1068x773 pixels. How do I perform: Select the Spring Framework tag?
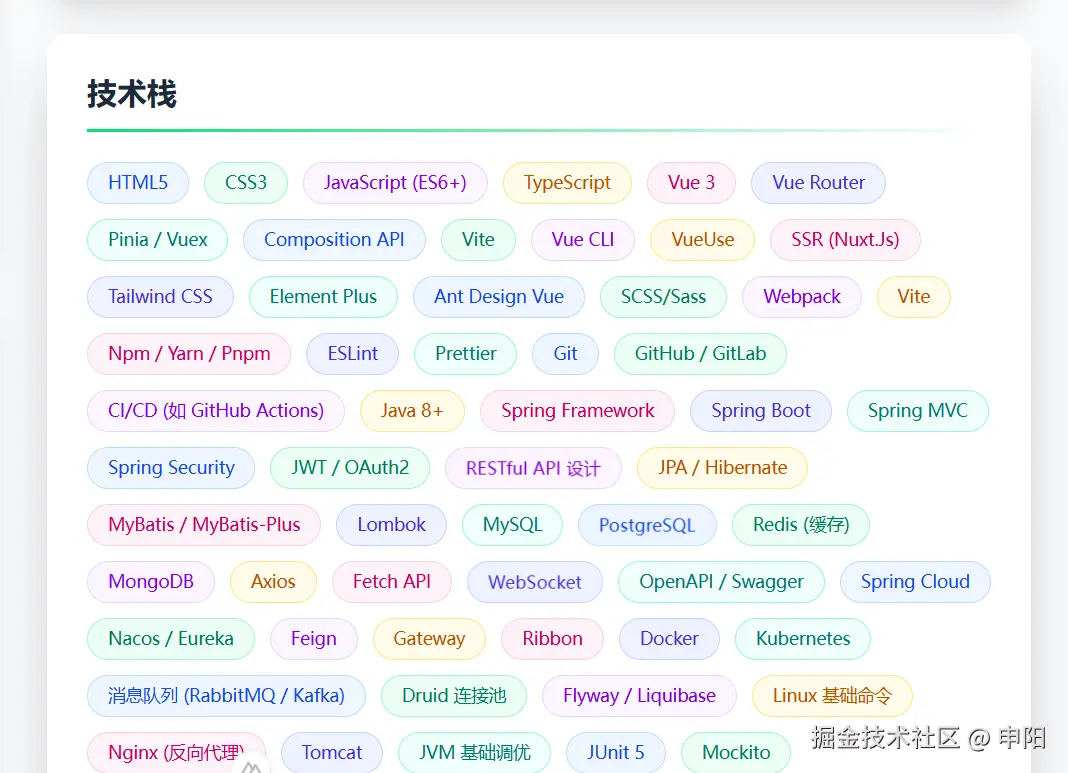click(x=578, y=411)
